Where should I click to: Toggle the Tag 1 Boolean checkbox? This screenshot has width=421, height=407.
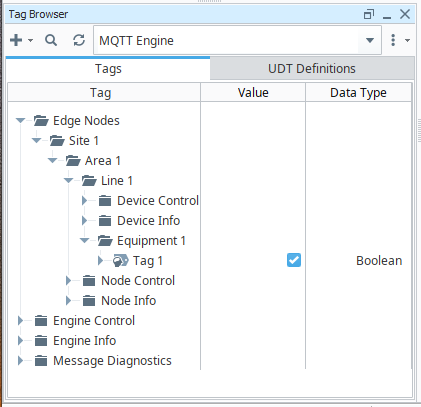click(x=294, y=260)
